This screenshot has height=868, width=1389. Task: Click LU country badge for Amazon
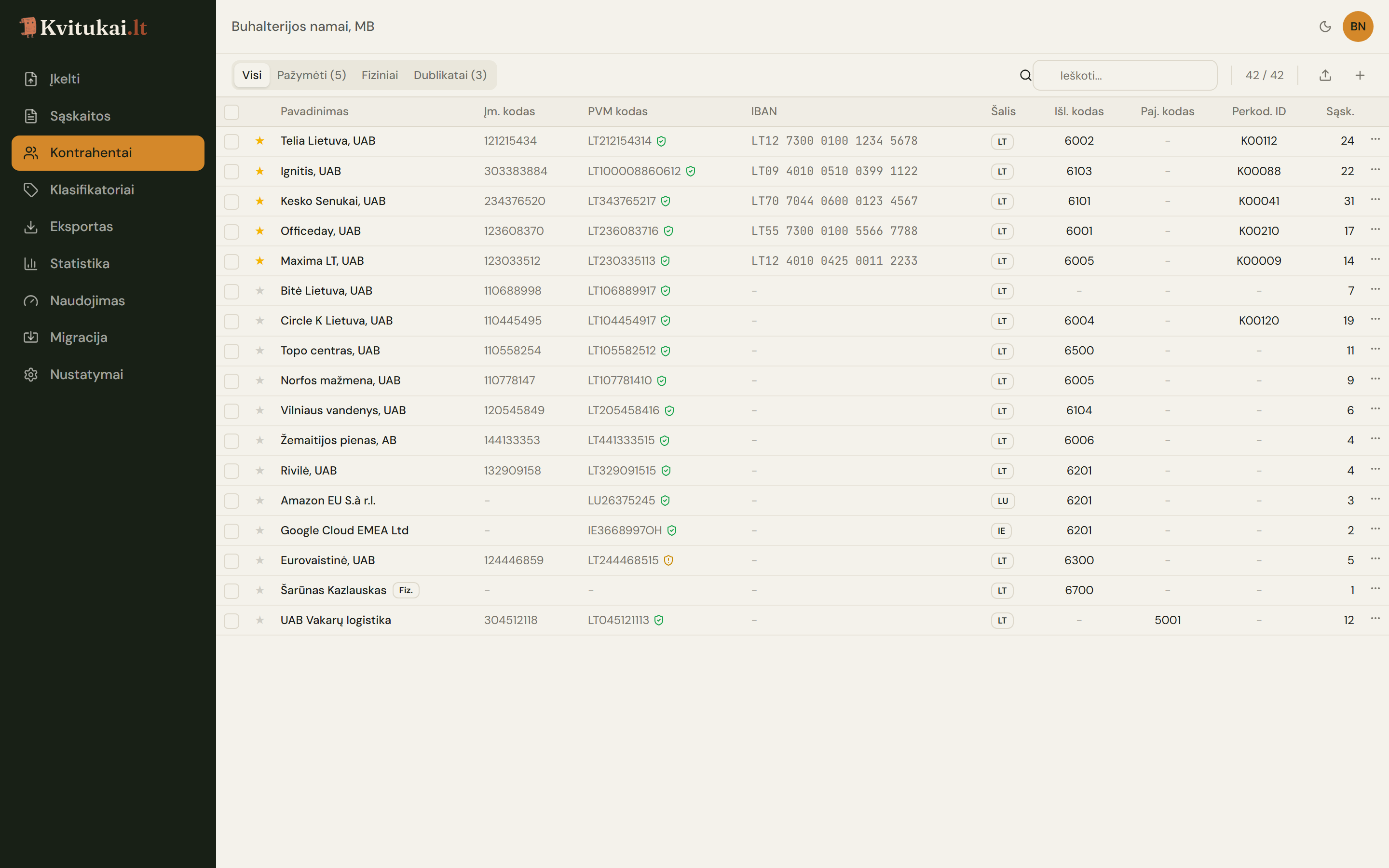pyautogui.click(x=1003, y=501)
